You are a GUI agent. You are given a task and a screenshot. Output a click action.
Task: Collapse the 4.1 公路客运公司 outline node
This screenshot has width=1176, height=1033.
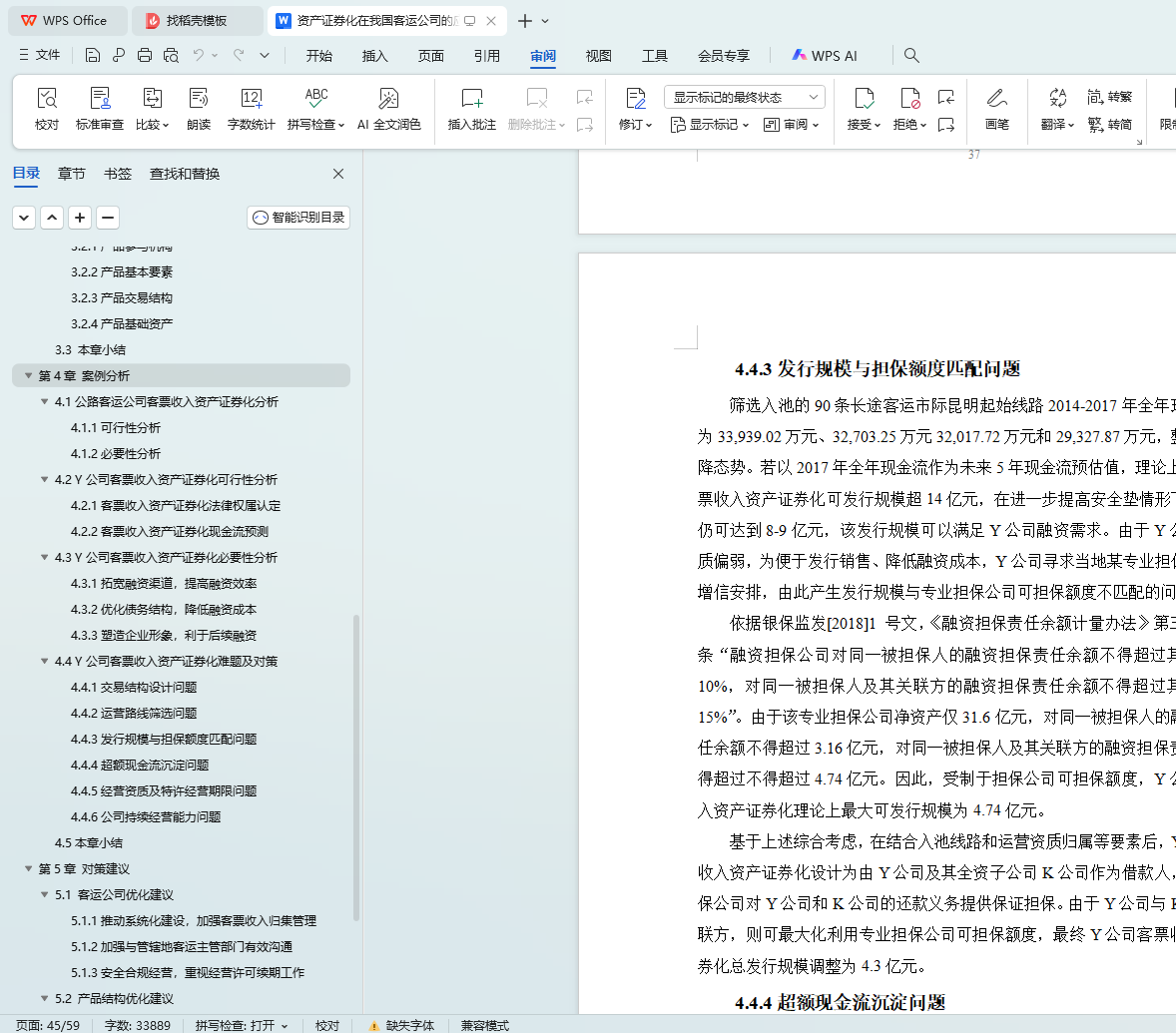pos(44,402)
